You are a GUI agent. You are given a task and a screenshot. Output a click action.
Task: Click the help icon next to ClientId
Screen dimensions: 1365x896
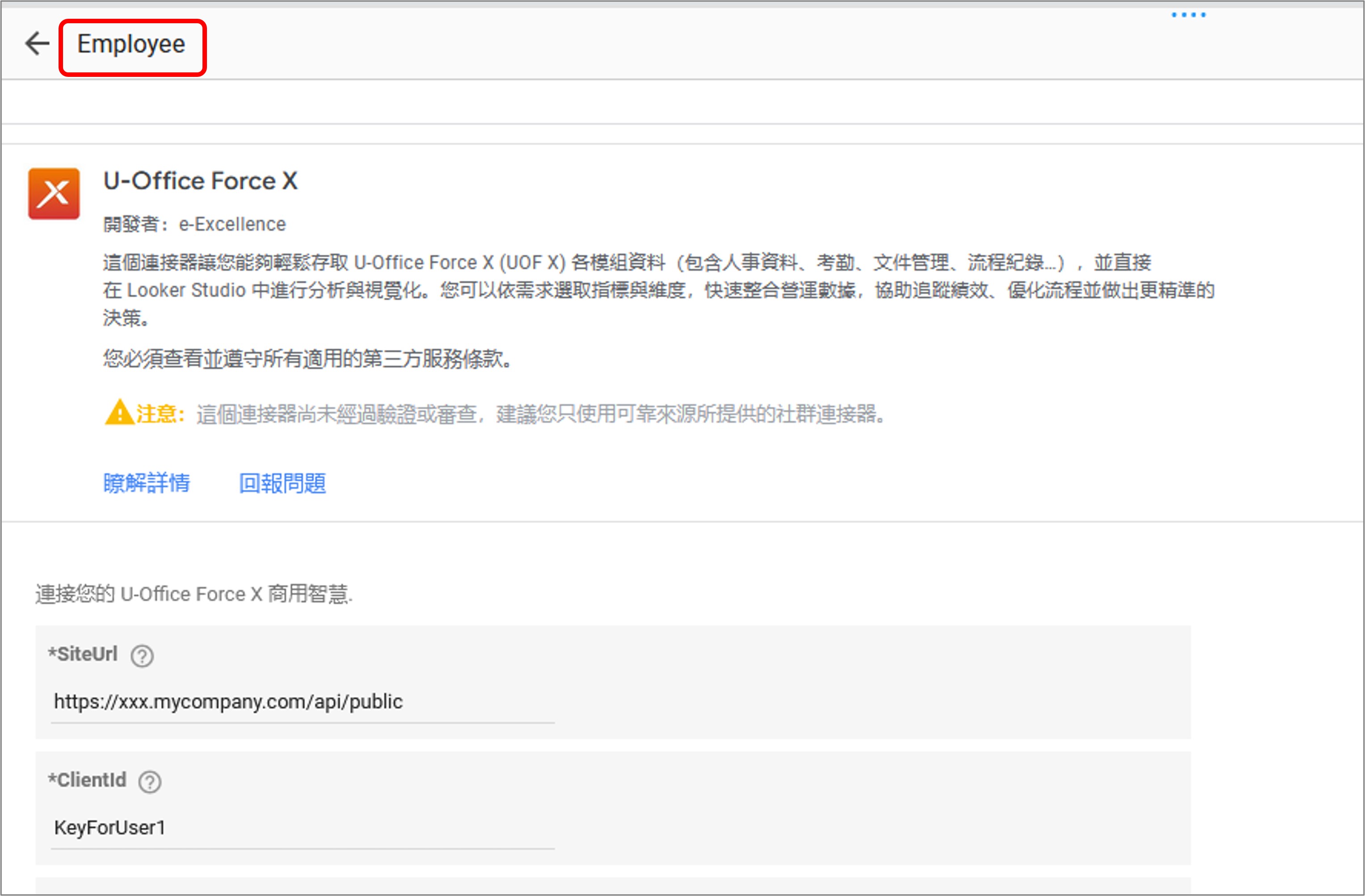coord(150,782)
